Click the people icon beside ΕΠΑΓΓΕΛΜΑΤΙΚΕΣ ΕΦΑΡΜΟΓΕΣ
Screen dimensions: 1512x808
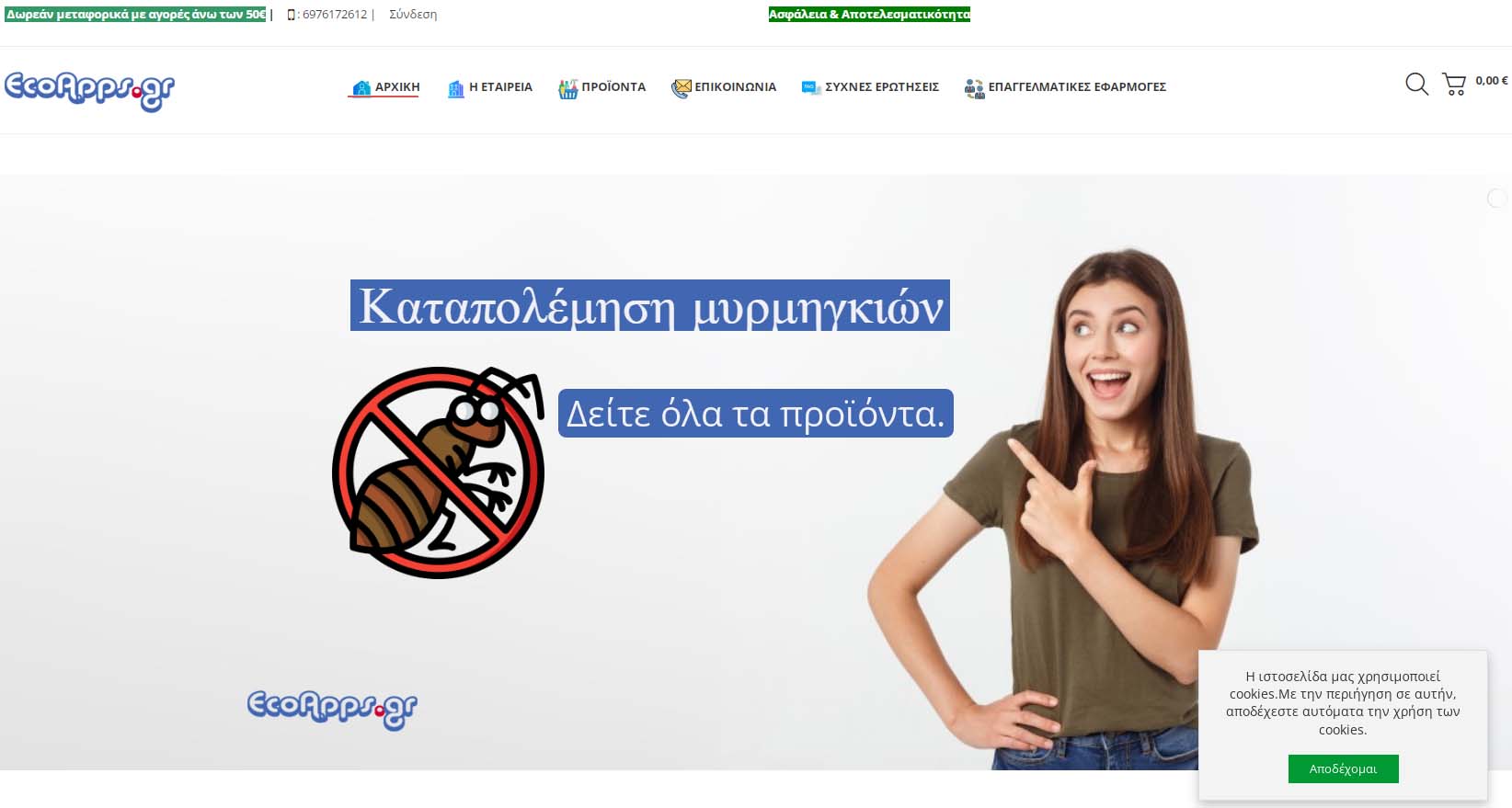[x=974, y=88]
